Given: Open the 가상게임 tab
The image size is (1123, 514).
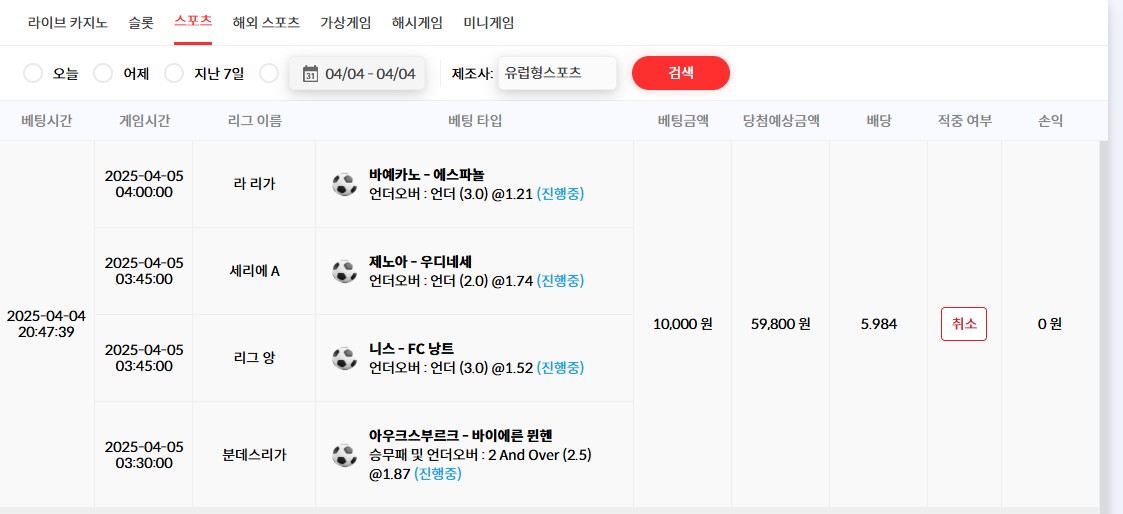Looking at the screenshot, I should coord(346,22).
